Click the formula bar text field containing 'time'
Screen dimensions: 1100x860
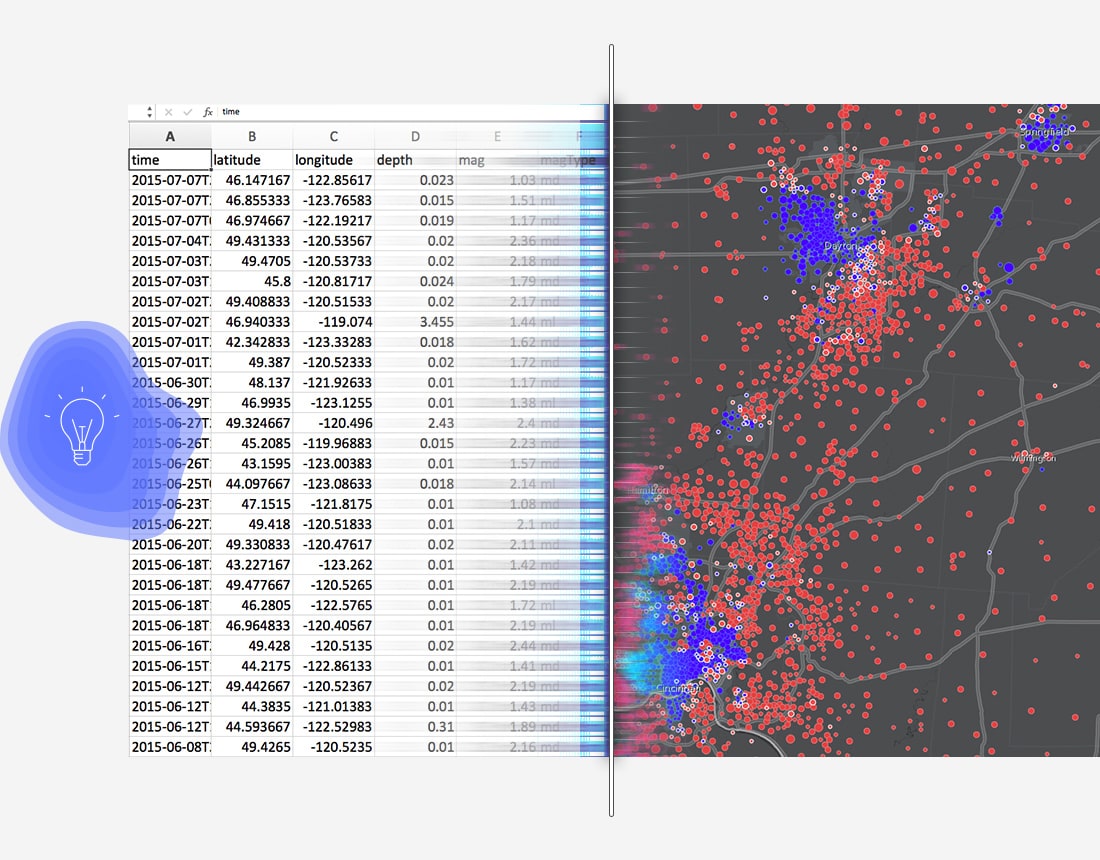(x=400, y=112)
